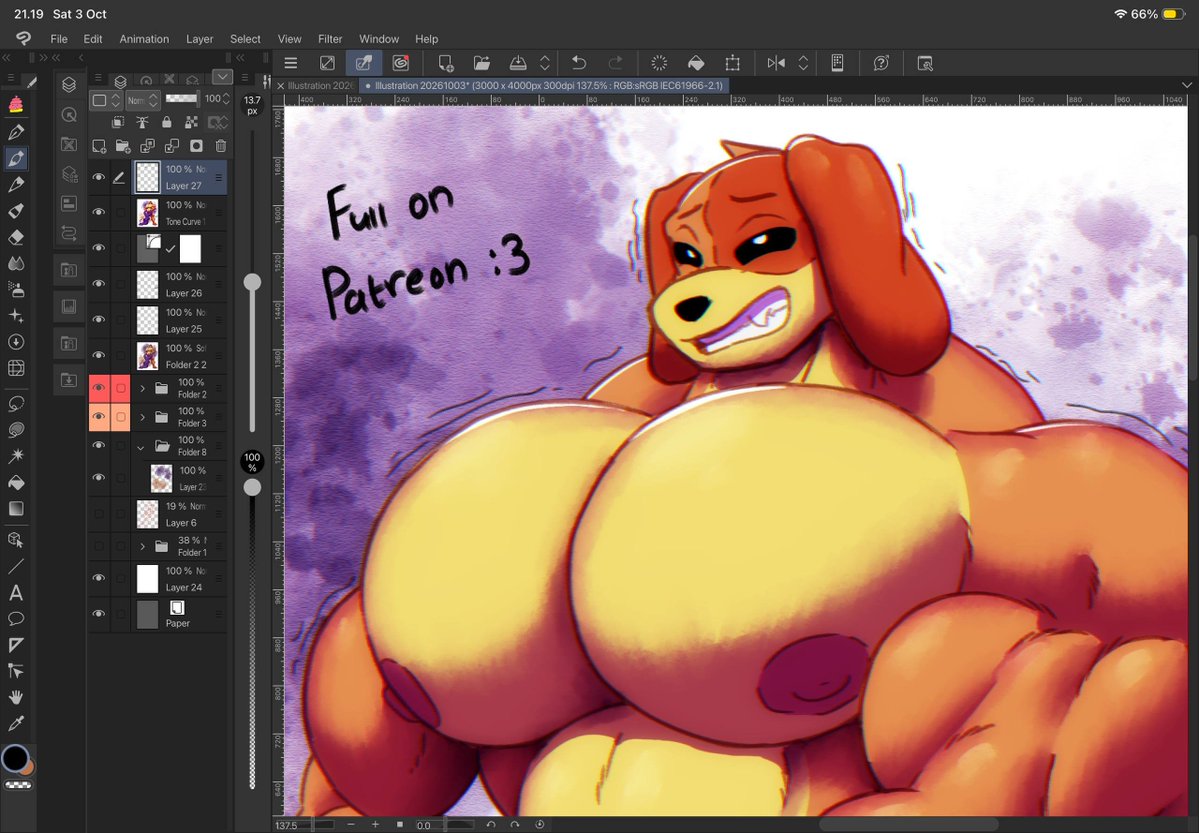The height and width of the screenshot is (833, 1199).
Task: Toggle the Lock layer icon
Action: point(167,122)
